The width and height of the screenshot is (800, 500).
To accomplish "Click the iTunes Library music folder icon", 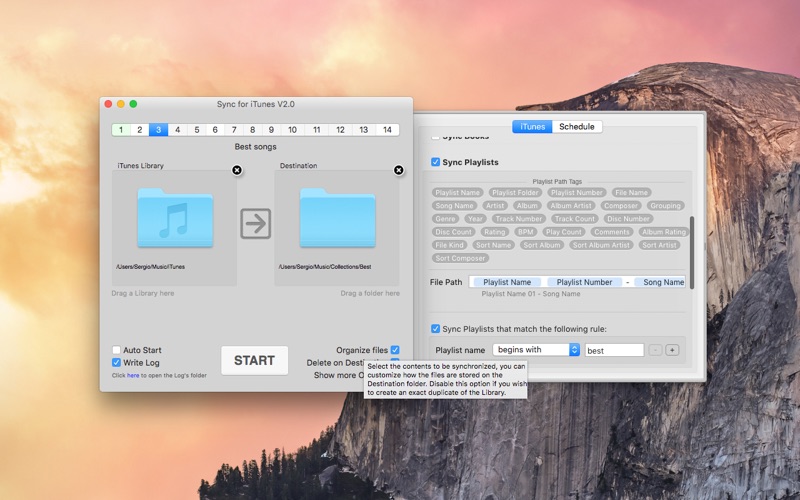I will [175, 218].
